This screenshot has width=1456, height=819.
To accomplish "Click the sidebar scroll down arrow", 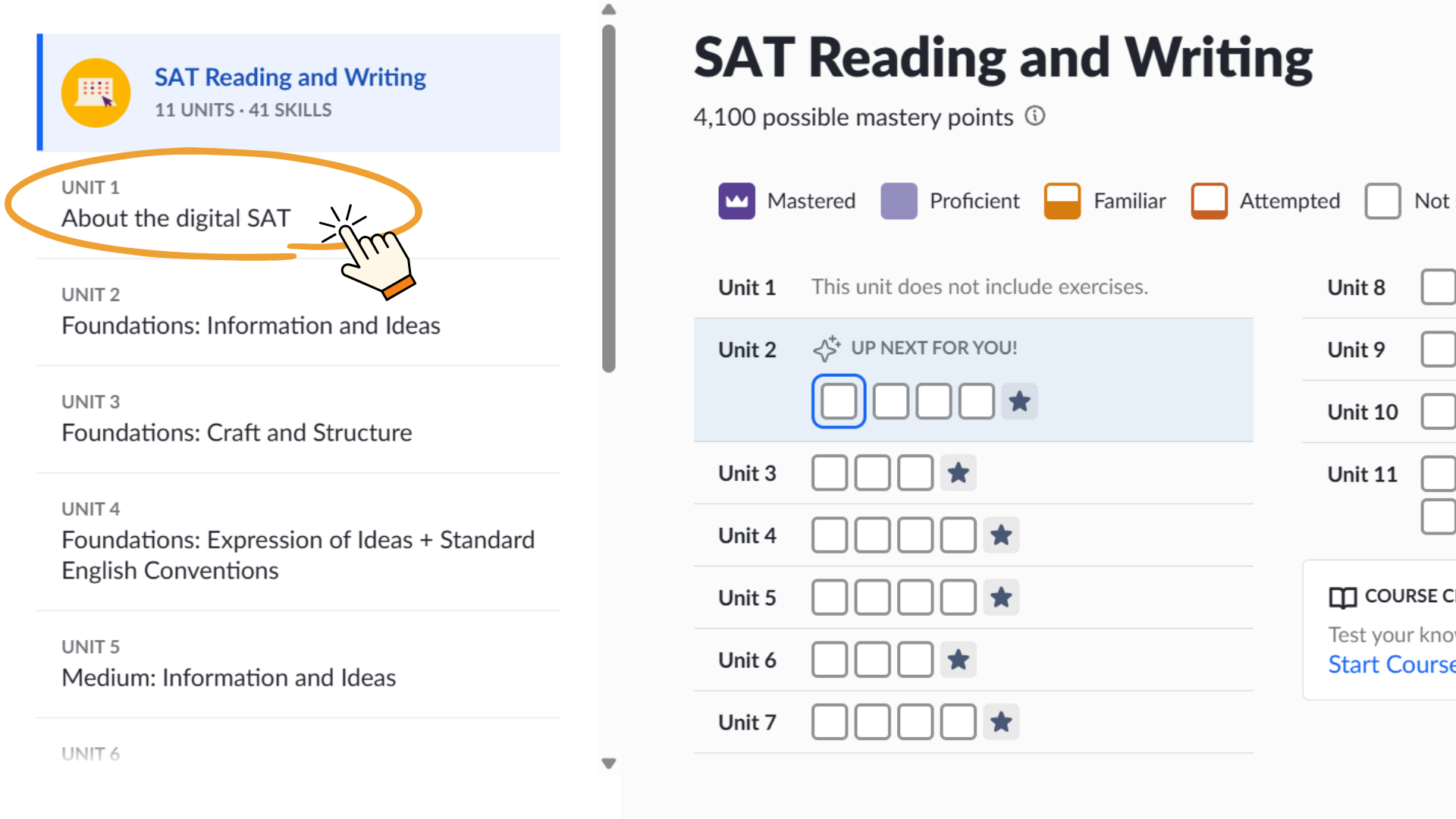I will pos(608,764).
